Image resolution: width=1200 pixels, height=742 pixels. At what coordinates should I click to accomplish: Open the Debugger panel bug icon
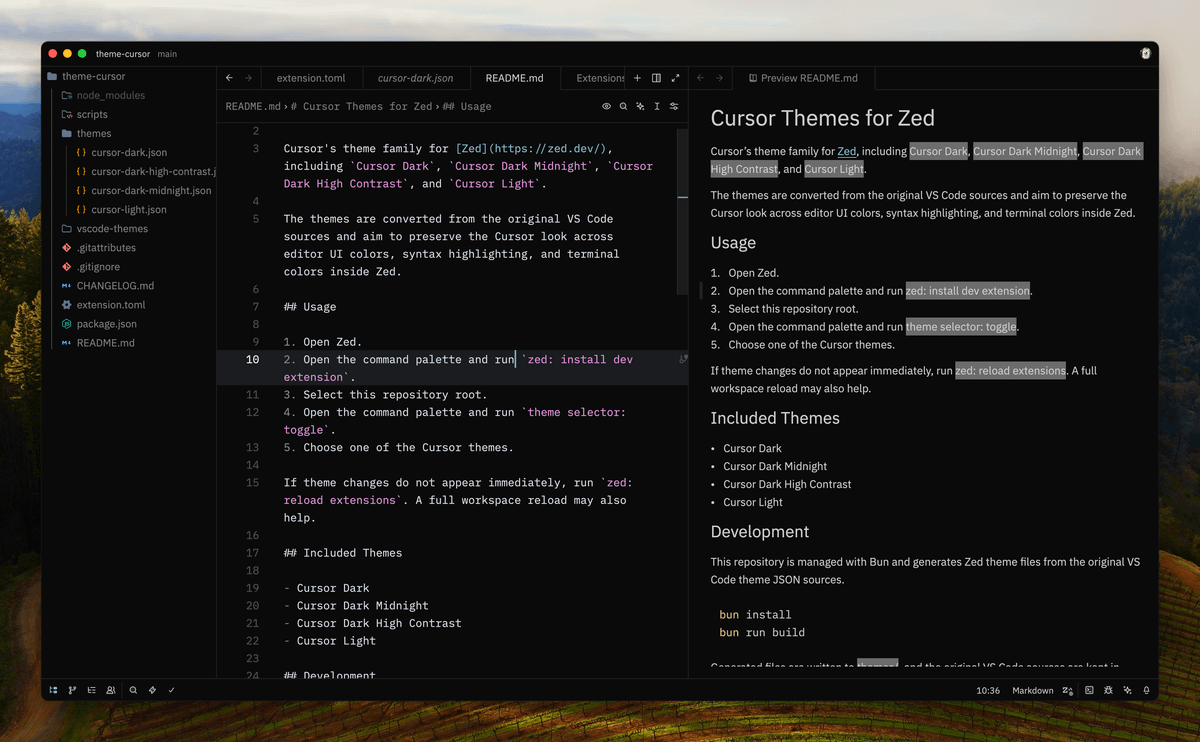pos(1108,690)
